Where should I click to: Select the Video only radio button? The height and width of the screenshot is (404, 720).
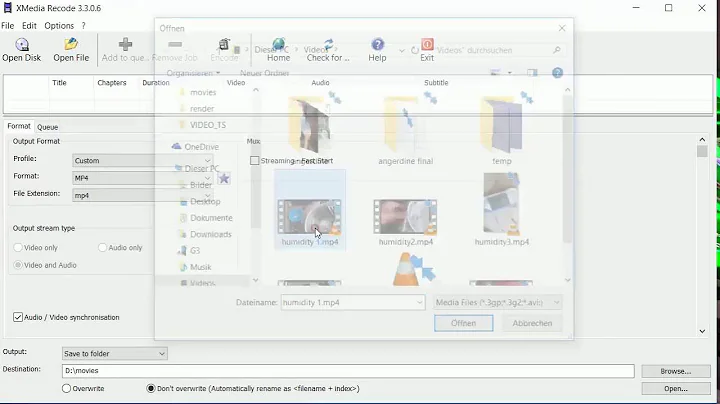18,247
